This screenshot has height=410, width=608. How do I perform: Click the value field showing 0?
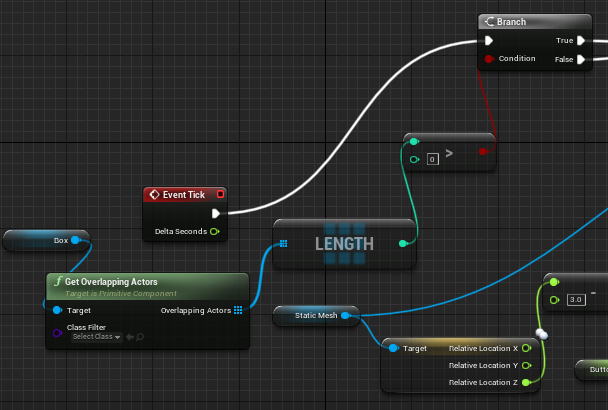[x=433, y=159]
